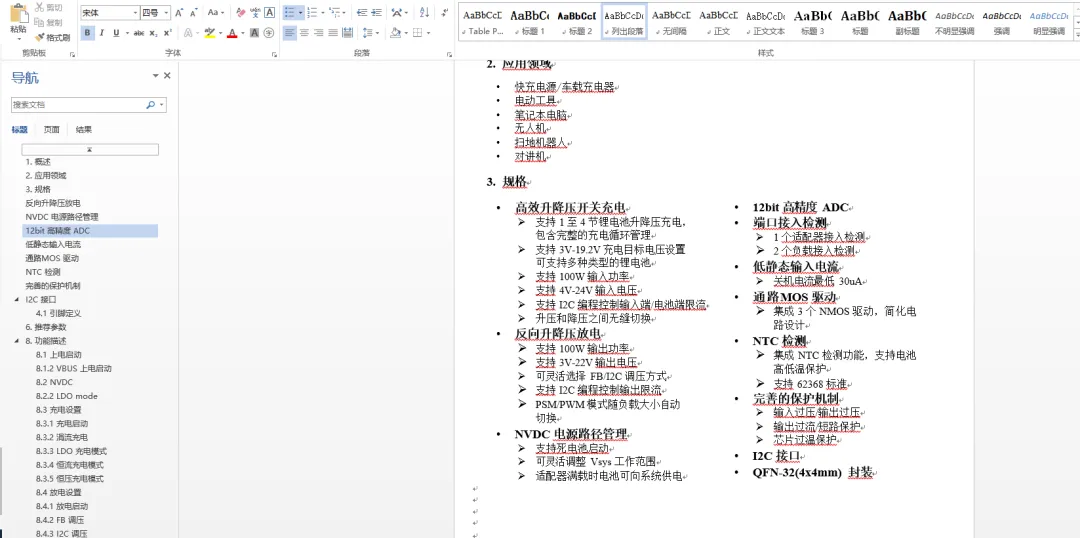The height and width of the screenshot is (538, 1080).
Task: Apply the 副标题 style
Action: (x=907, y=21)
